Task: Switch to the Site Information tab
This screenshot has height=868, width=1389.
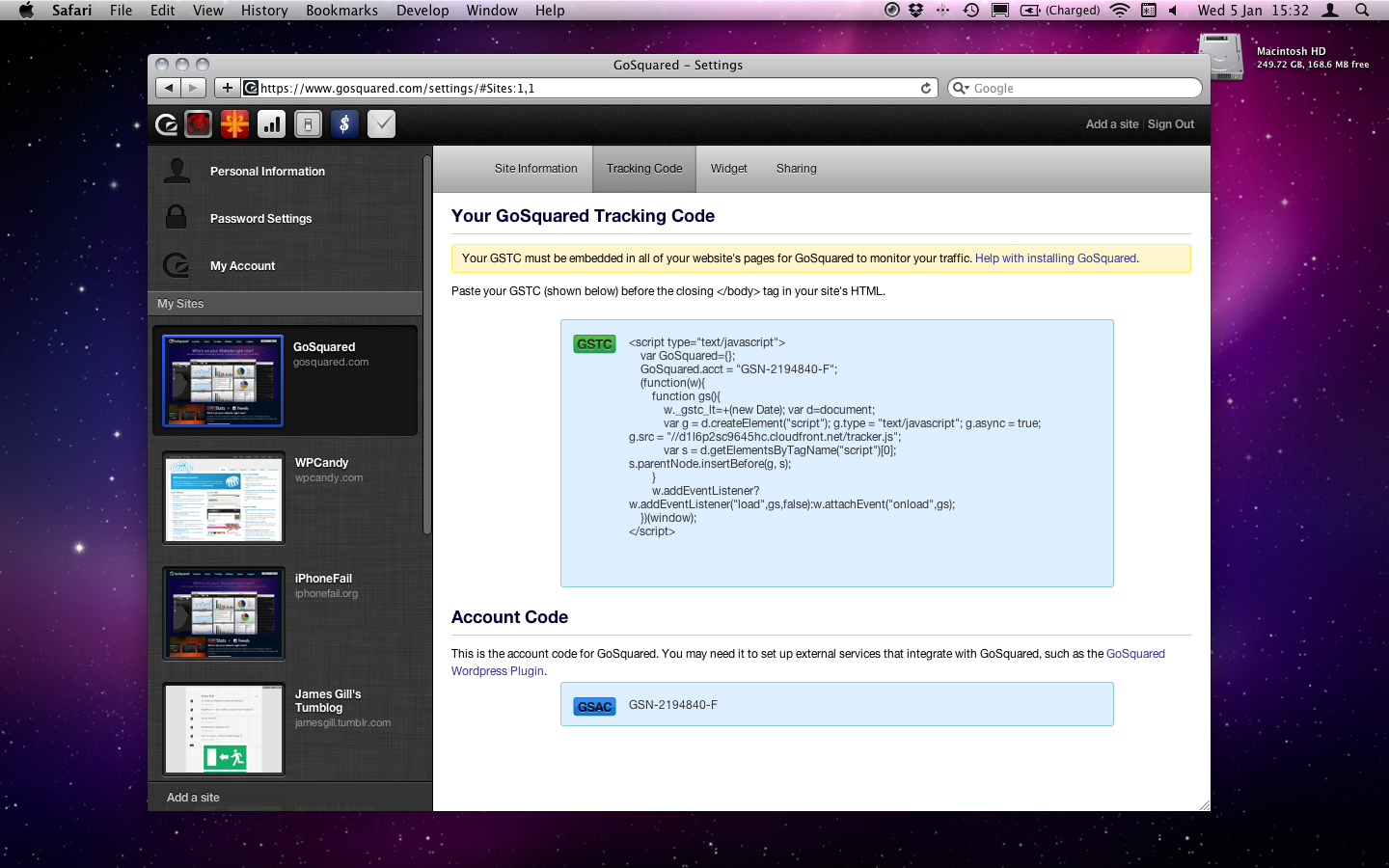Action: (x=535, y=169)
